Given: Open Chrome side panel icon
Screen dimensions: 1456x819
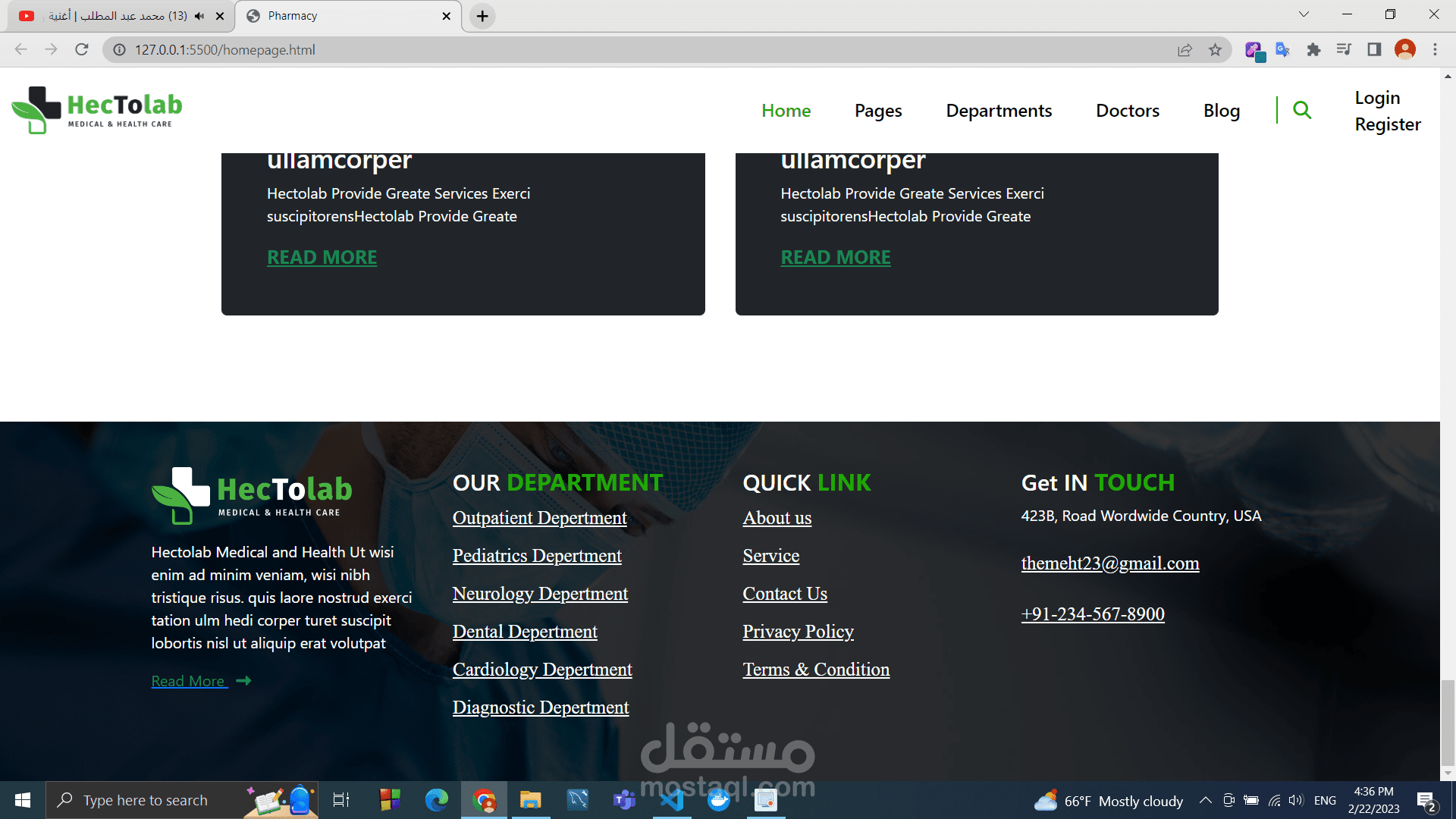Looking at the screenshot, I should point(1374,50).
